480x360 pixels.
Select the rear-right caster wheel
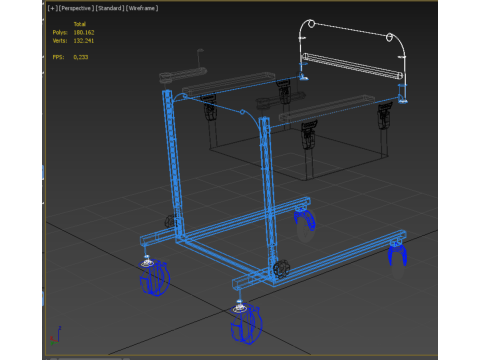click(x=397, y=254)
